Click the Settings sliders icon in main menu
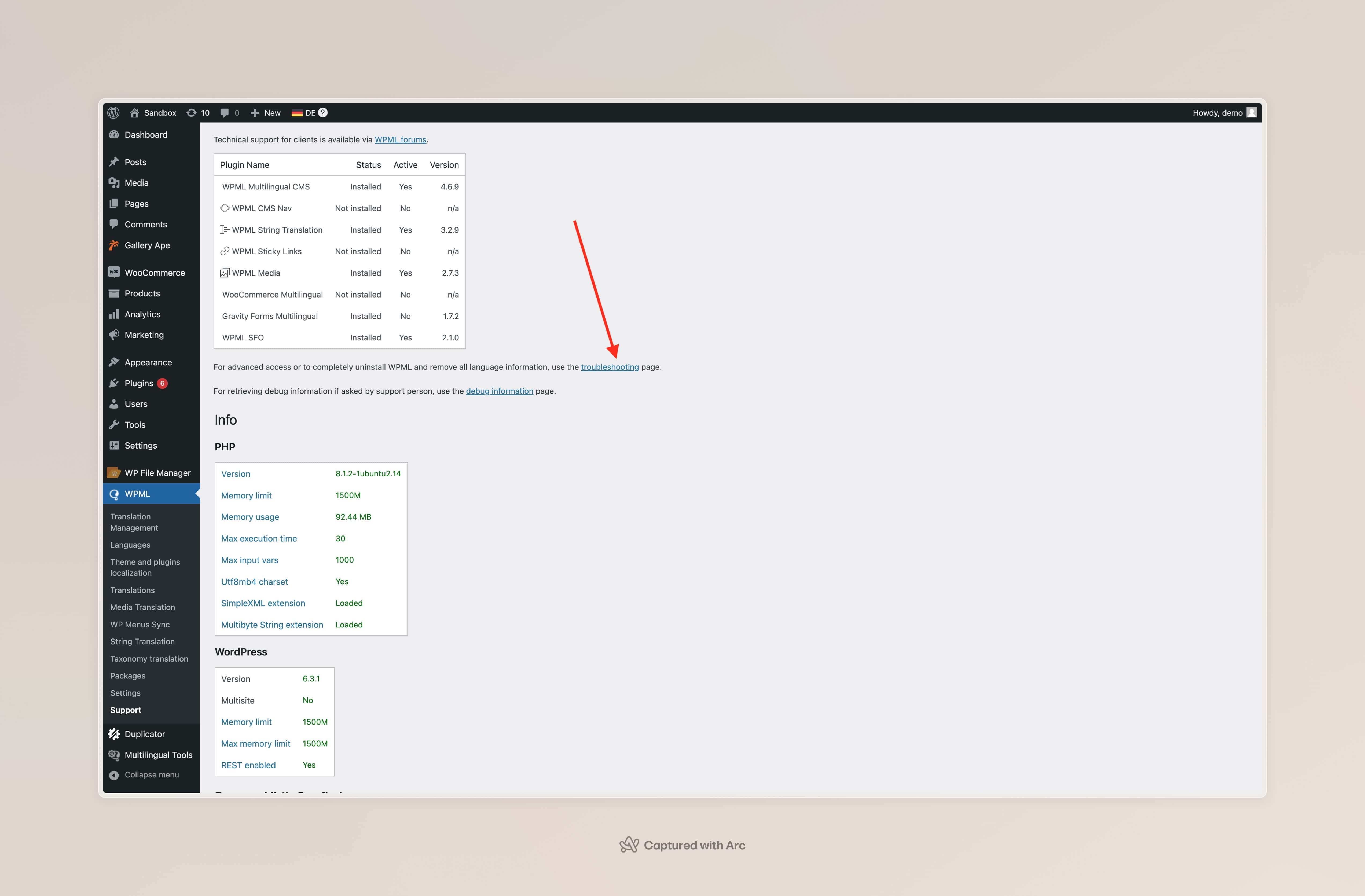This screenshot has height=896, width=1365. tap(113, 445)
